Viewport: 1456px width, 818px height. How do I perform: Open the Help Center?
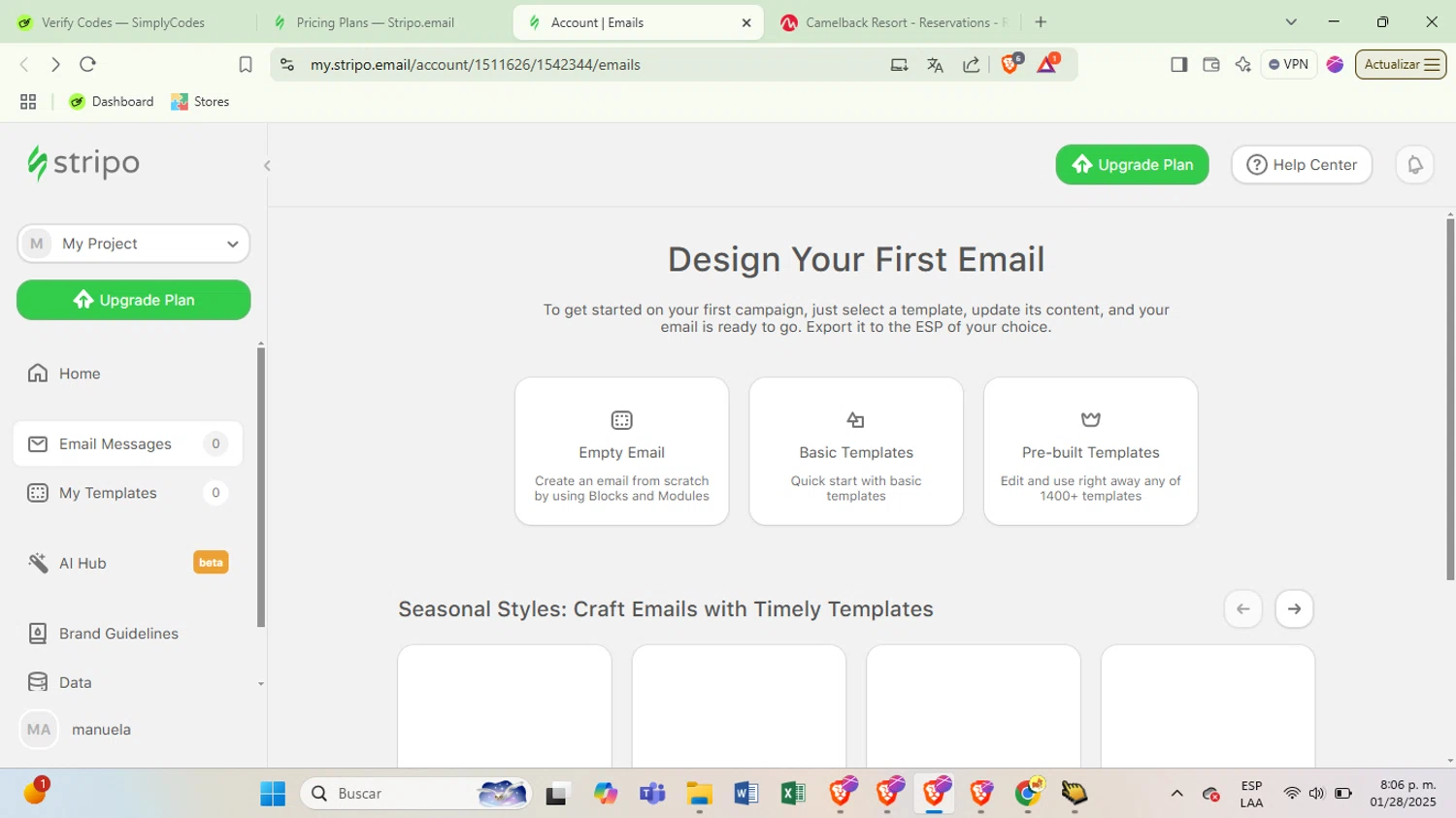[x=1302, y=165]
